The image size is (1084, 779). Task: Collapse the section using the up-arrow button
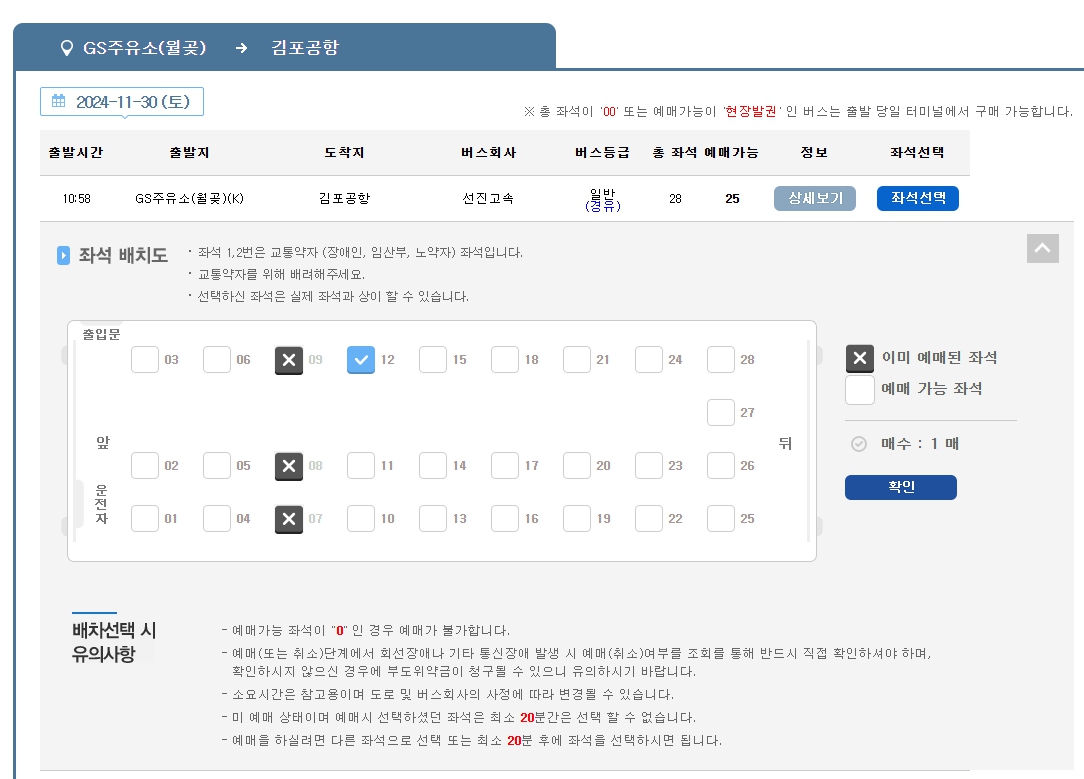coord(1042,249)
